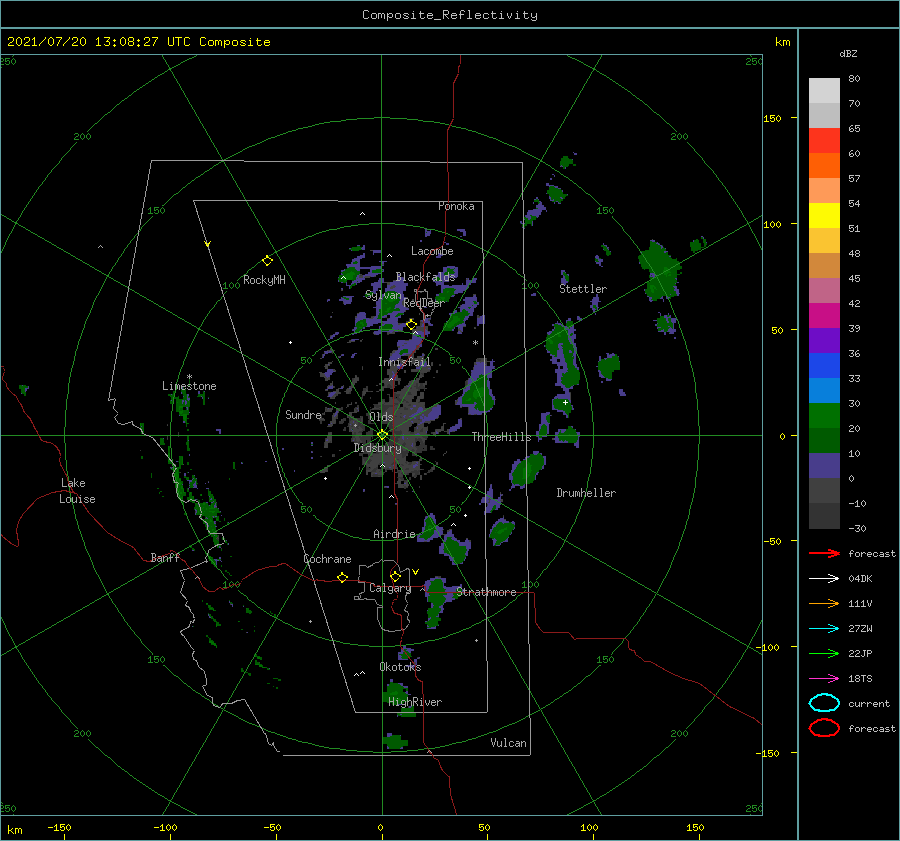The width and height of the screenshot is (900, 841).
Task: Click the cyan 27ZW arrow in legend
Action: tap(824, 629)
